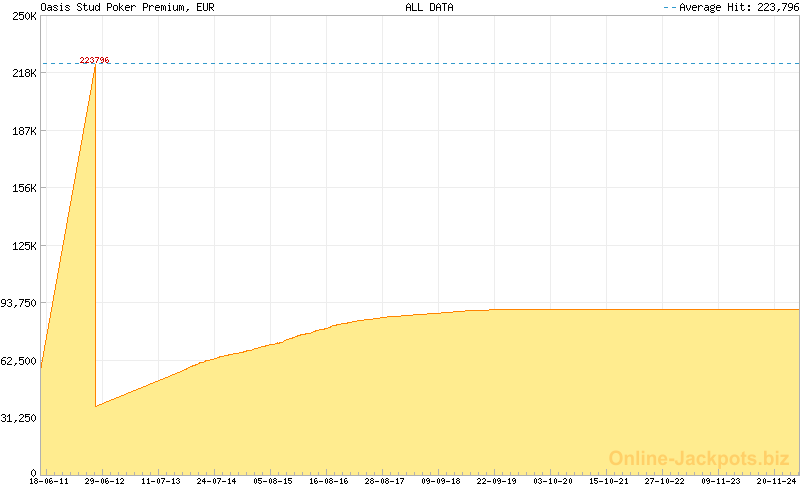The height and width of the screenshot is (490, 800).
Task: Click the 62,500 y-axis label
Action: (x=19, y=361)
